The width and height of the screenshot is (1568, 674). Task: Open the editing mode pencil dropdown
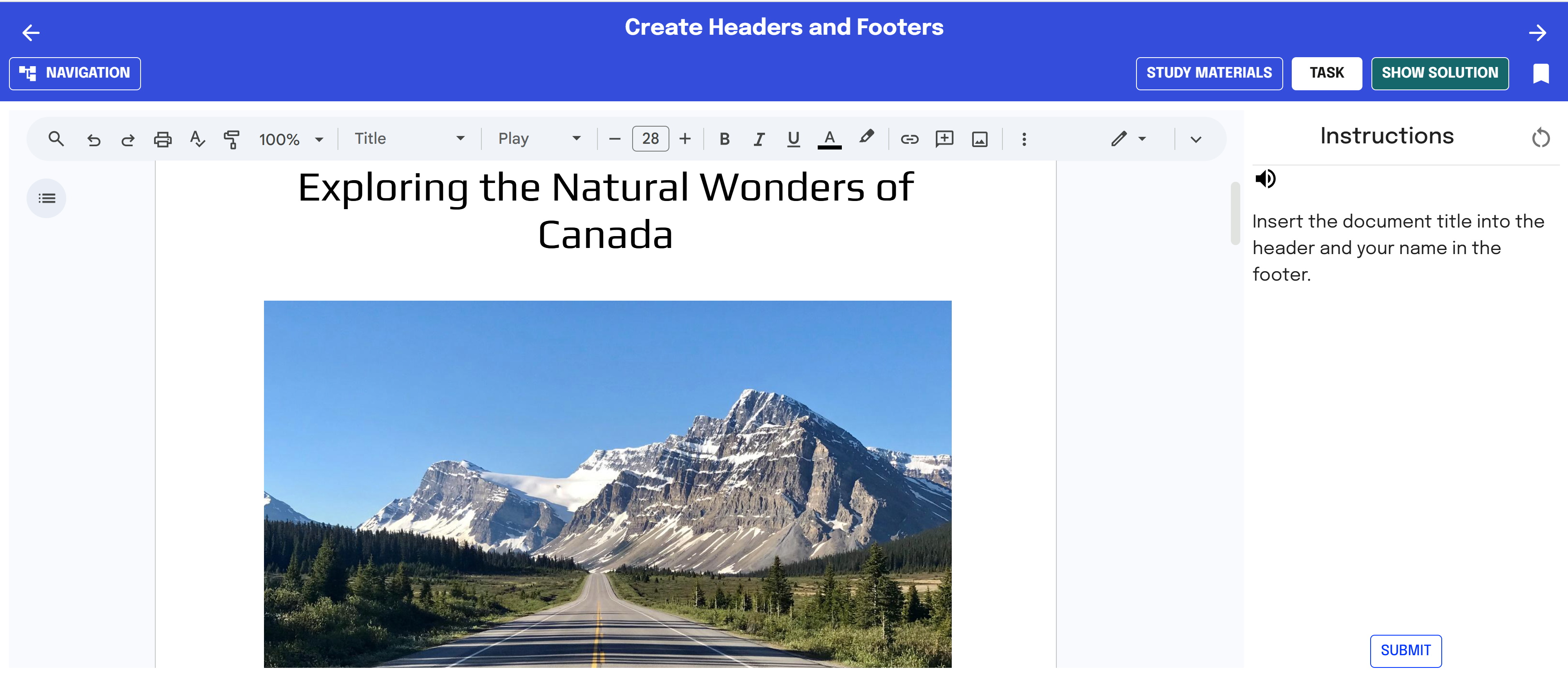pos(1128,139)
